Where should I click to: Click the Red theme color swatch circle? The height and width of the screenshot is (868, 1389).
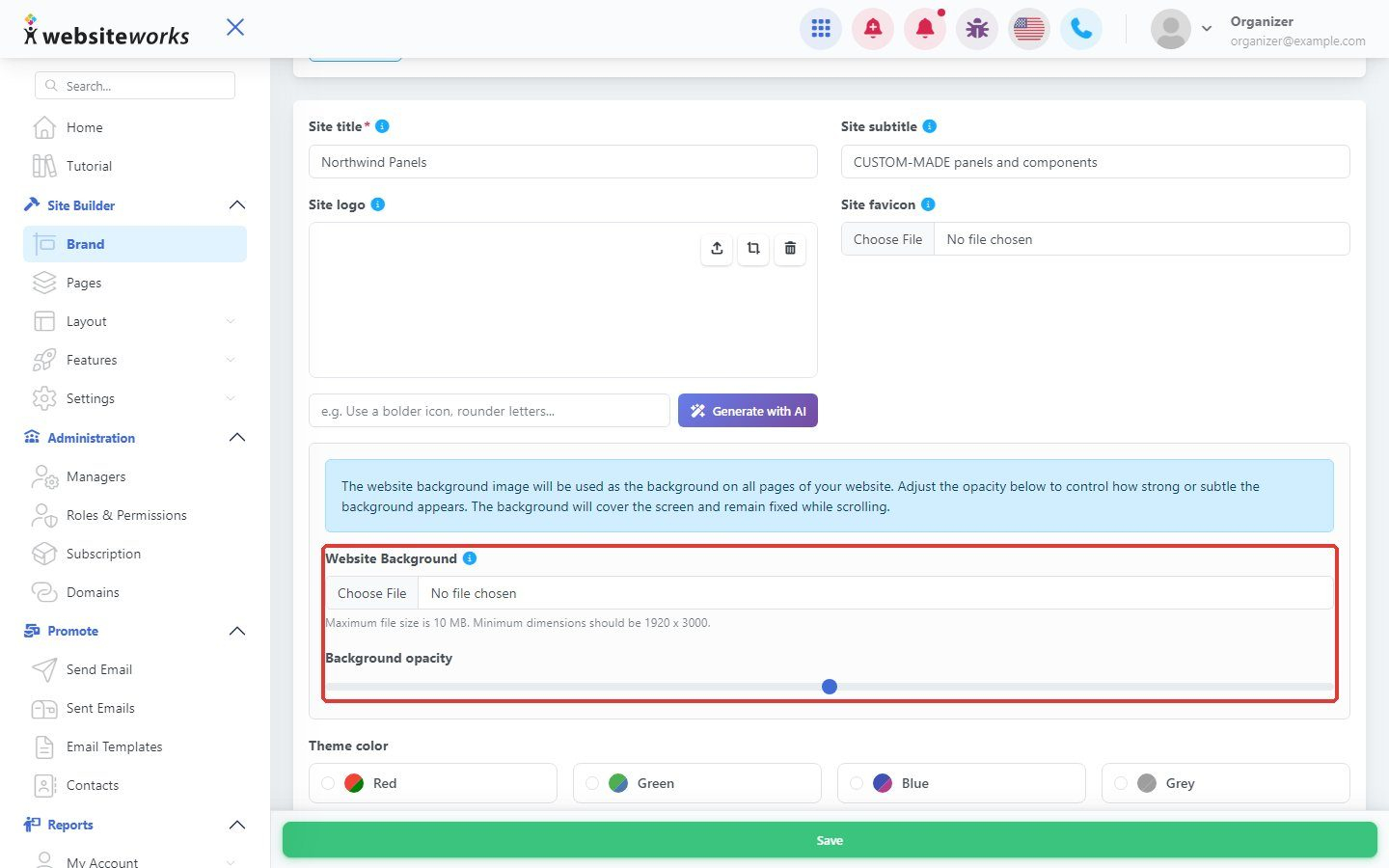354,783
